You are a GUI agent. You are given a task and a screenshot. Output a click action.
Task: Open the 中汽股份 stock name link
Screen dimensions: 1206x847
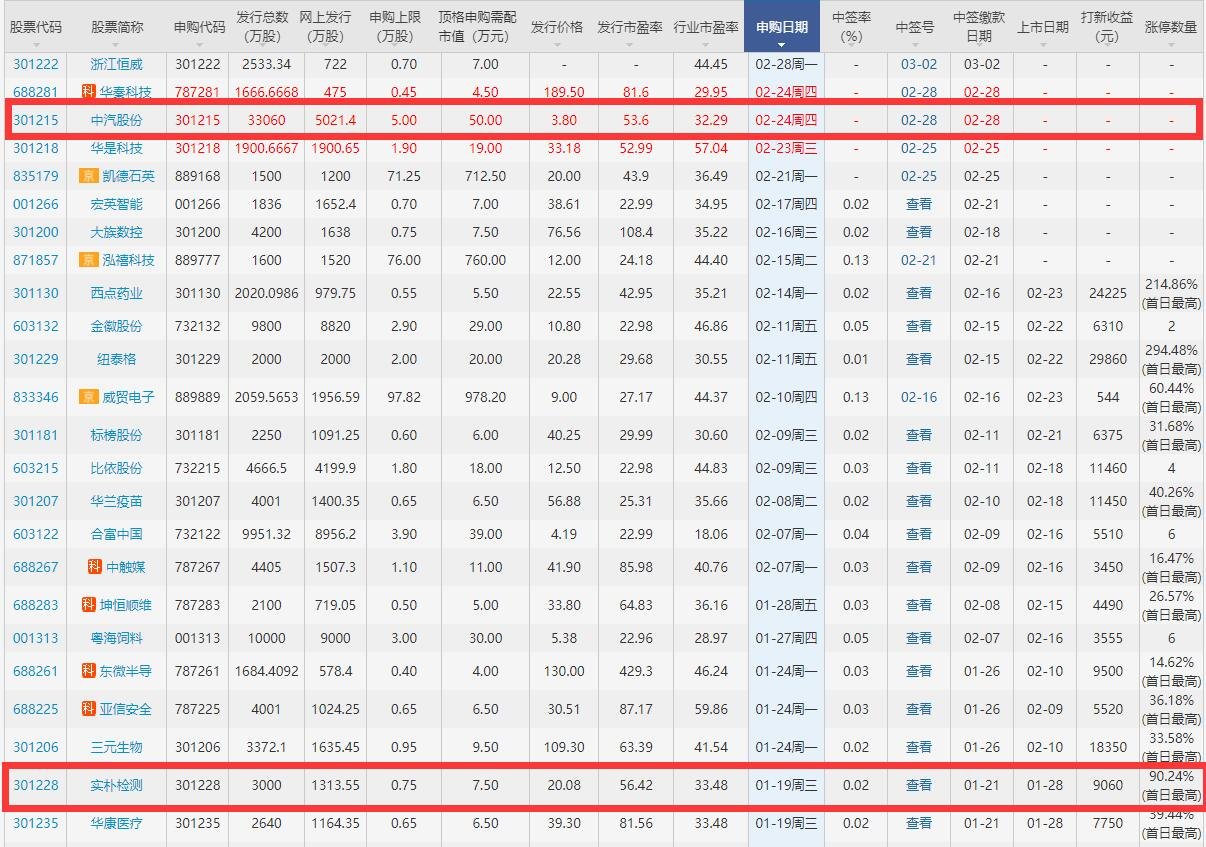coord(117,120)
